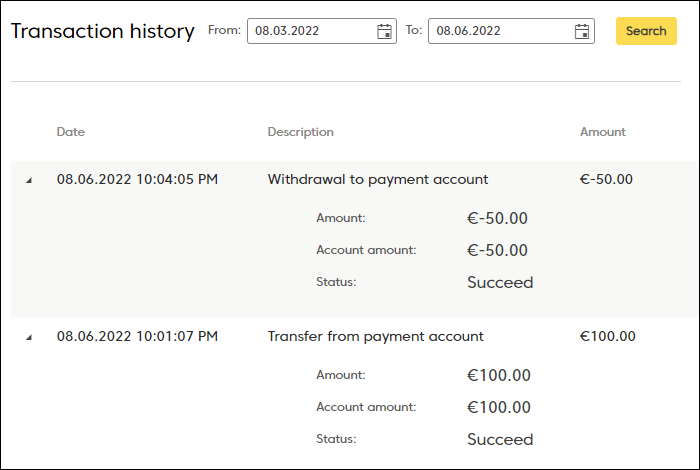Click the withdrawal Account amount value €-50.00
The height and width of the screenshot is (470, 700).
tap(497, 250)
